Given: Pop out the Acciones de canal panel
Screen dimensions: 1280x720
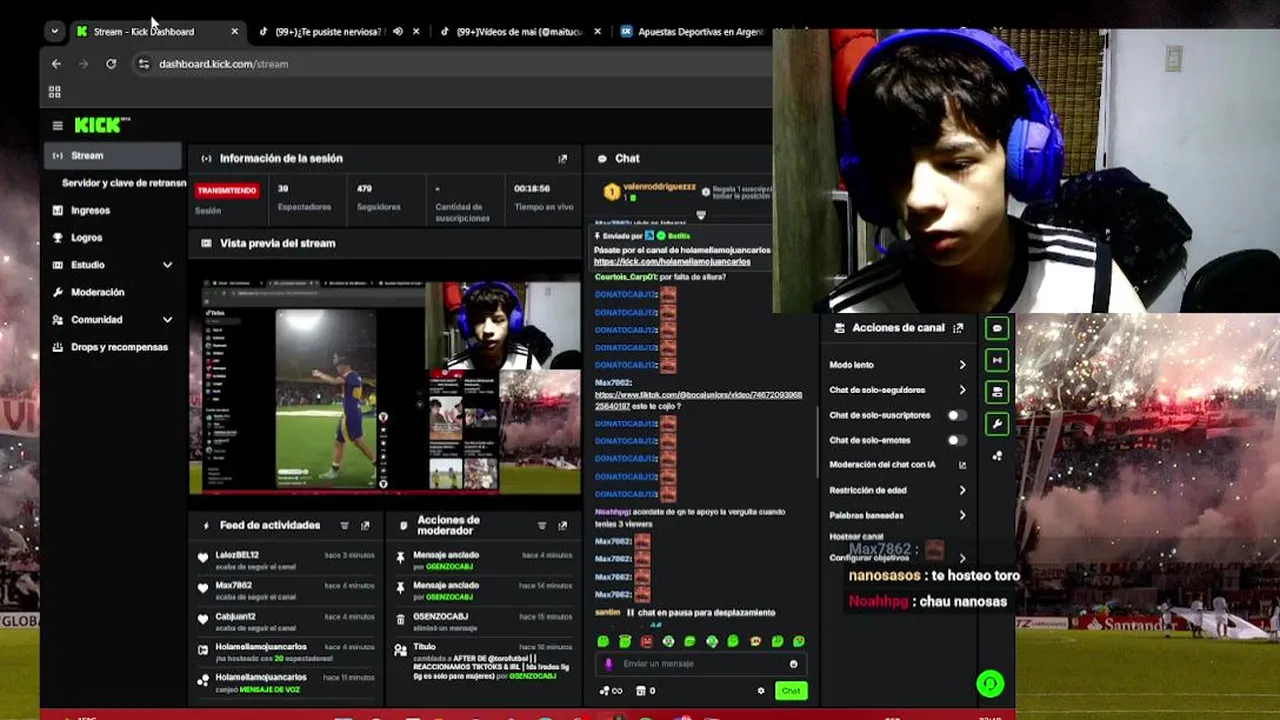Looking at the screenshot, I should click(958, 327).
